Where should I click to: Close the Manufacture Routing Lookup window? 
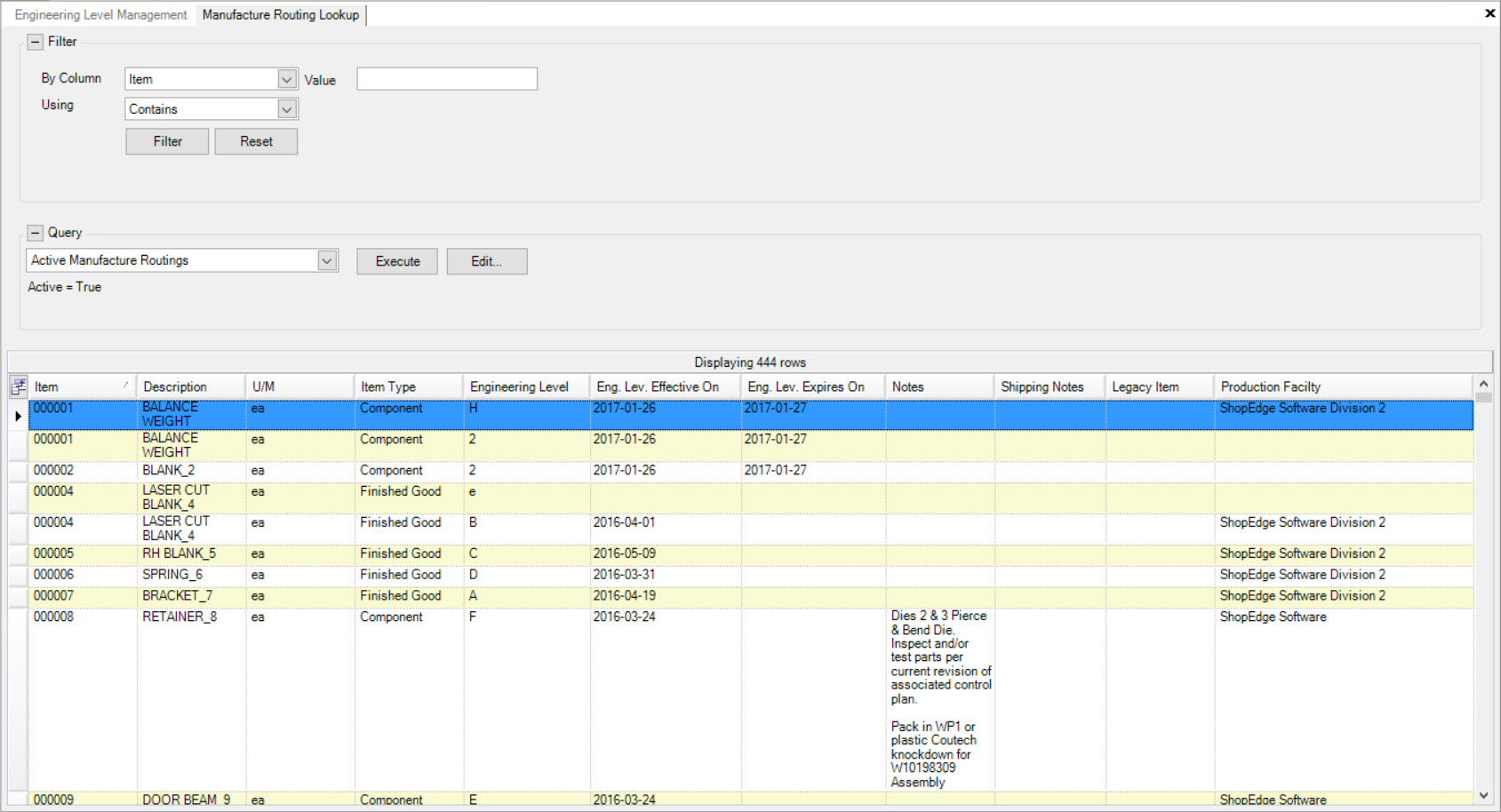coord(1489,13)
